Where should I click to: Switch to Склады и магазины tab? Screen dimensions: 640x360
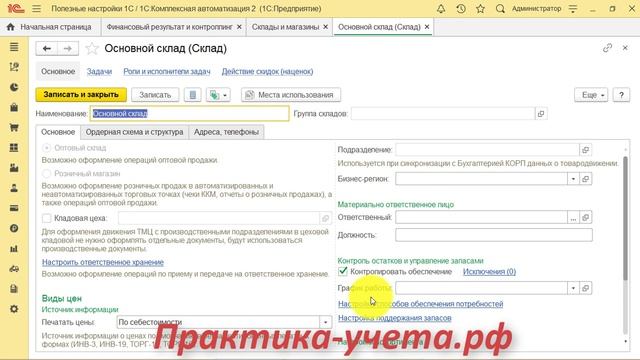pyautogui.click(x=285, y=27)
